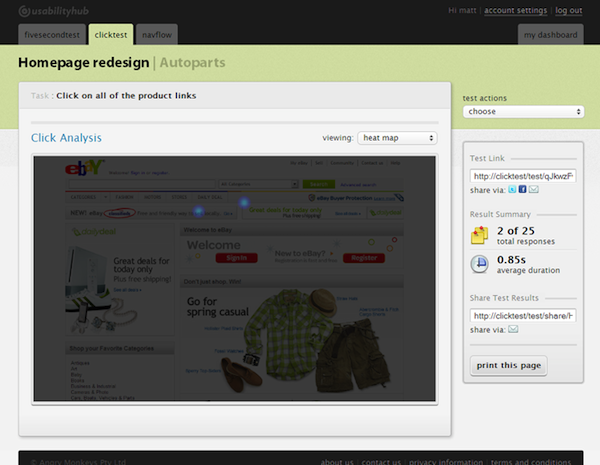Click the sticky notes total responses icon
The height and width of the screenshot is (465, 600).
(479, 235)
